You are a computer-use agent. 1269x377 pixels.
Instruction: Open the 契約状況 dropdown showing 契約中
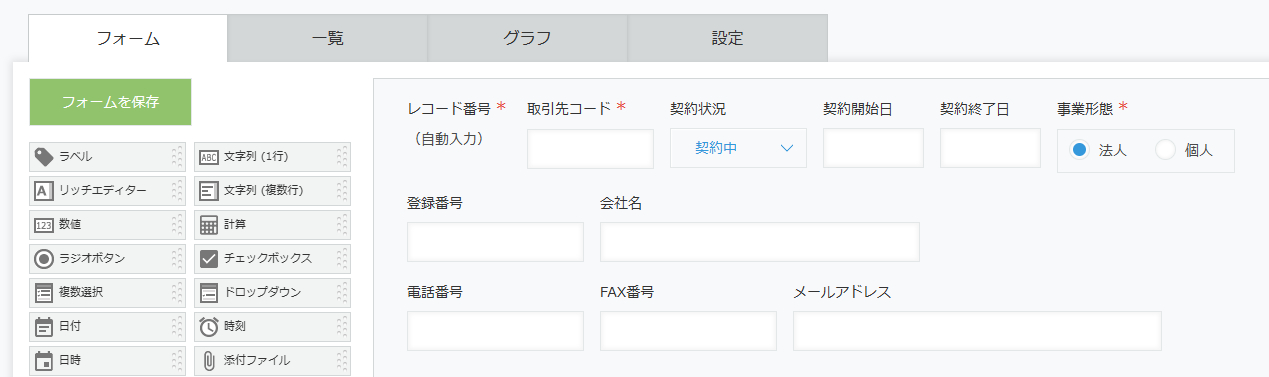pos(738,148)
